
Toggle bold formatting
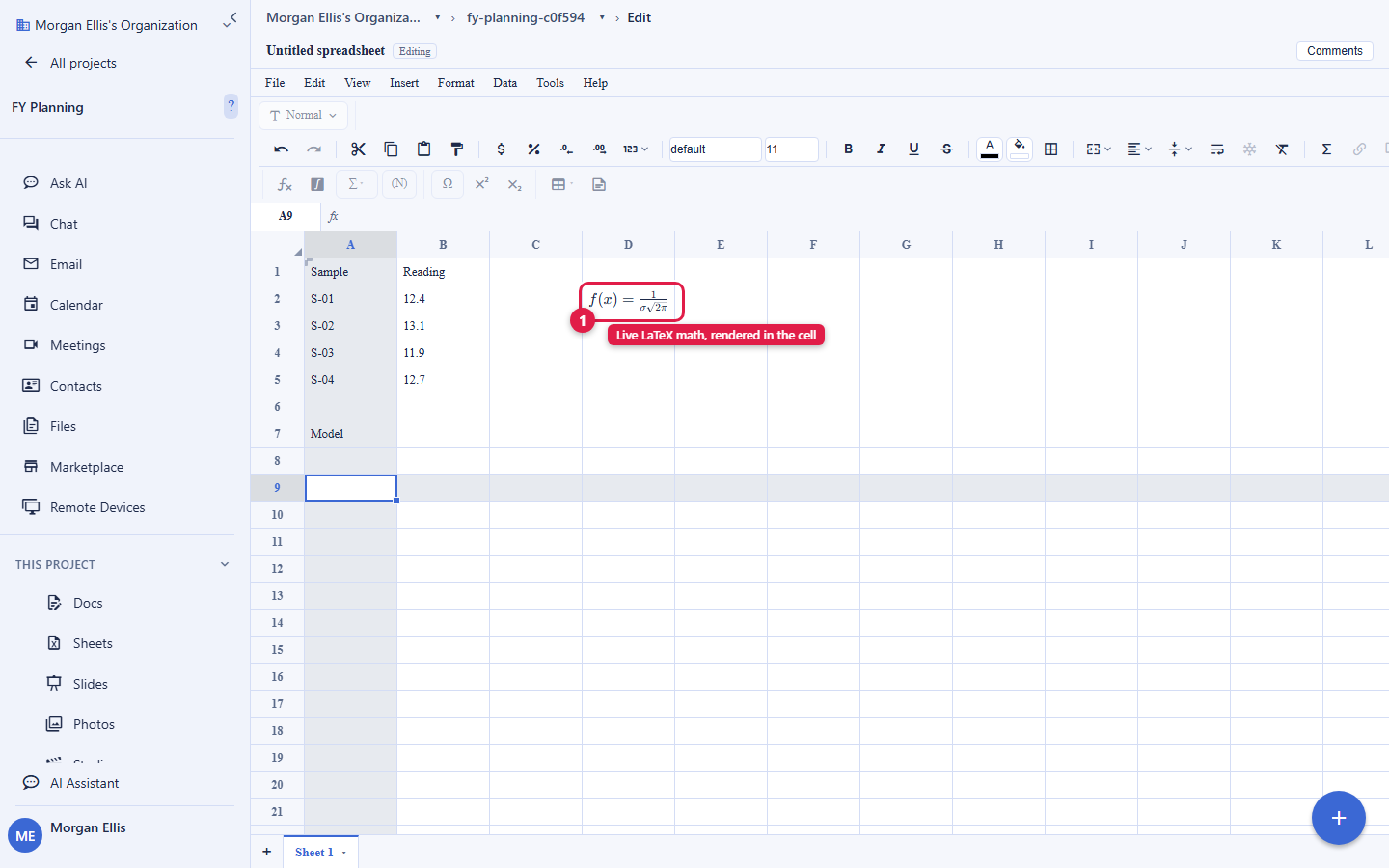pos(848,149)
